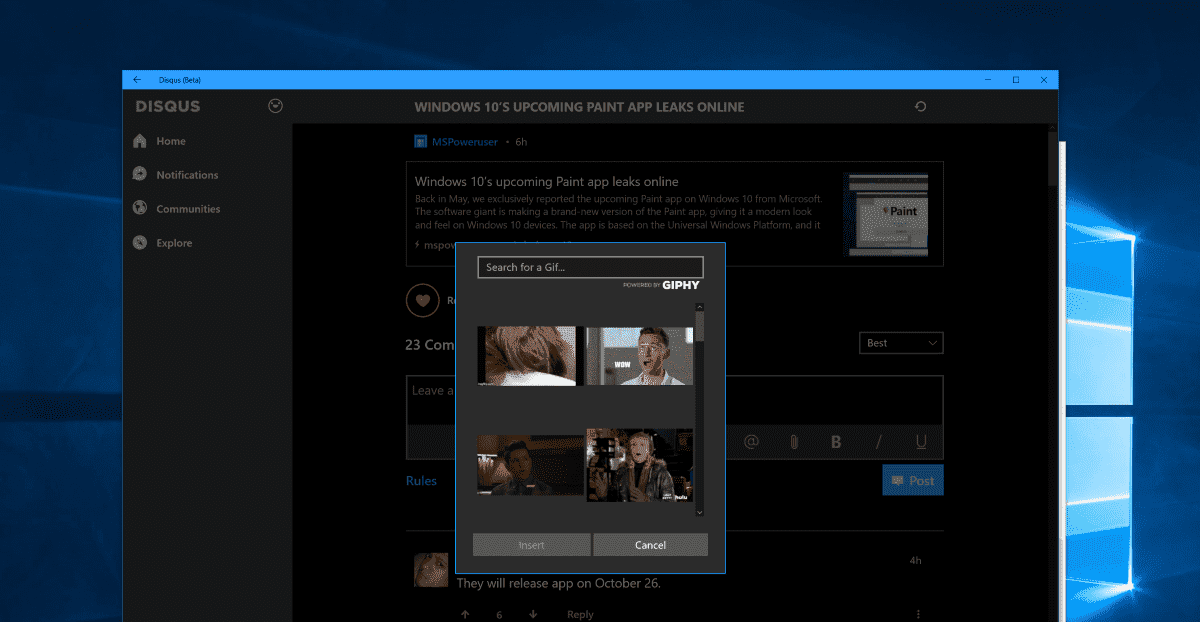Attach a file using the paperclip icon
This screenshot has width=1200, height=622.
(x=793, y=441)
